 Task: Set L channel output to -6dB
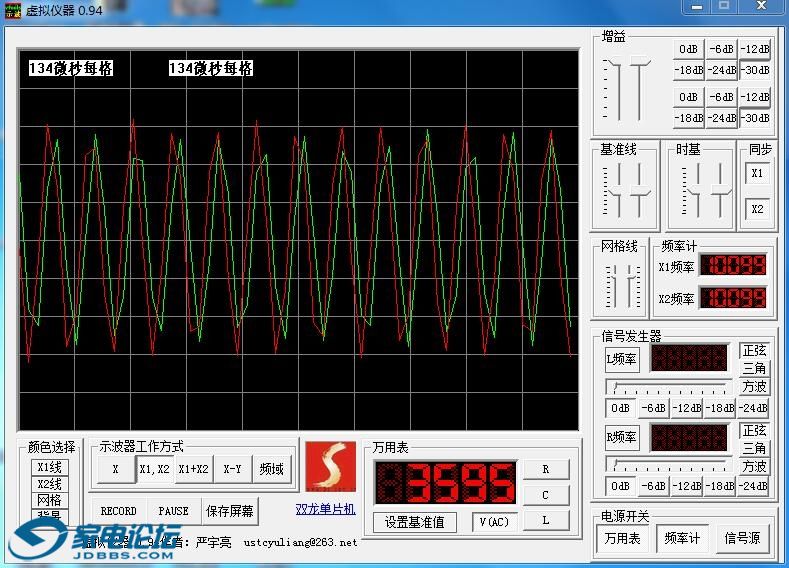click(654, 408)
